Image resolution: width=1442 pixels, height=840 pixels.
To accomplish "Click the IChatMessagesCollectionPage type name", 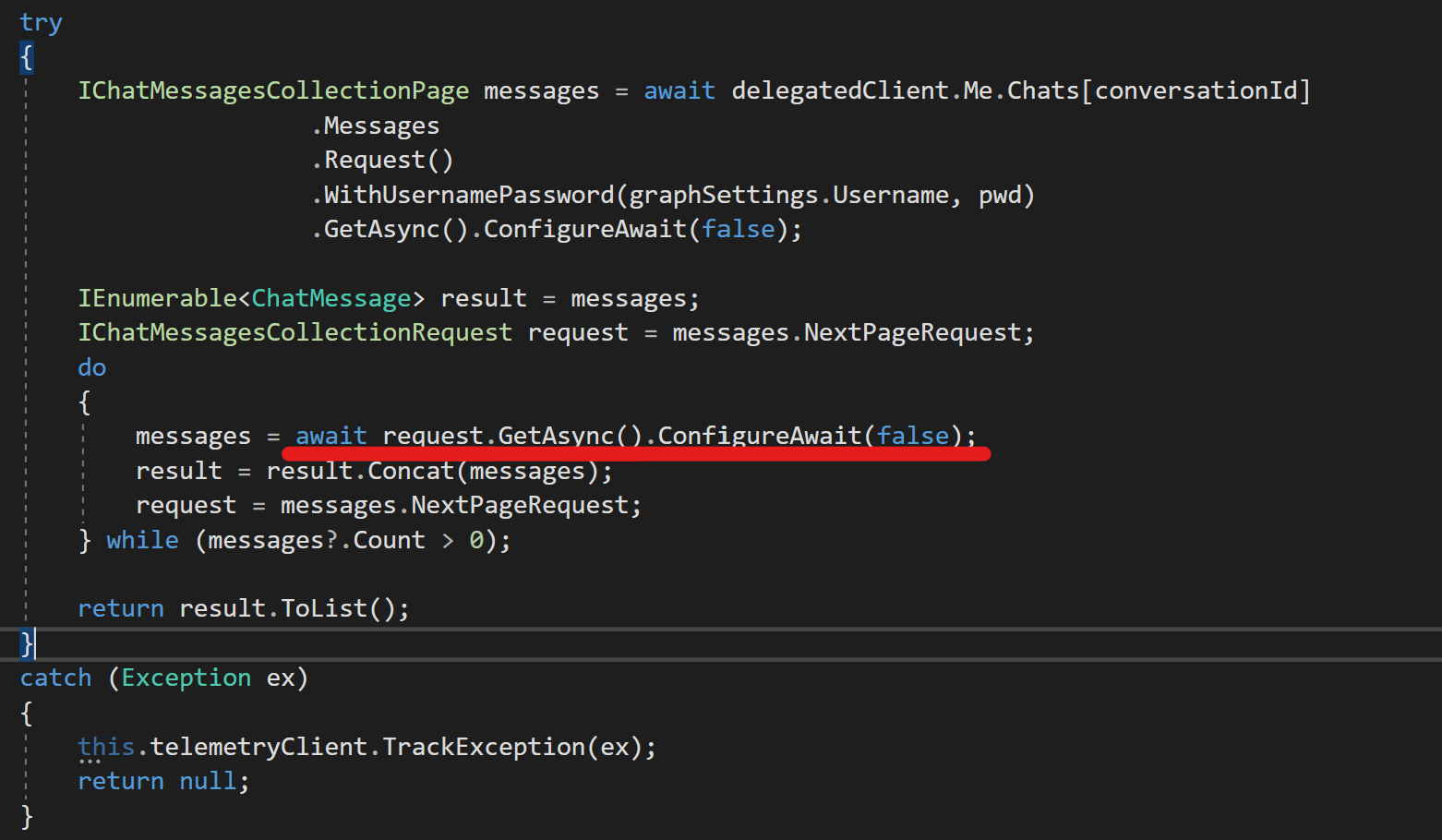I will tap(272, 90).
